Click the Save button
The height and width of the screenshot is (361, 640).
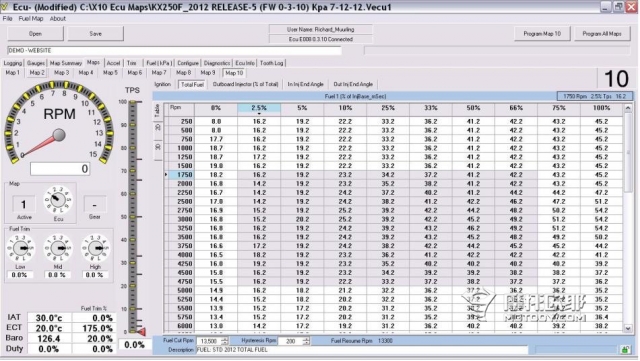[x=96, y=34]
